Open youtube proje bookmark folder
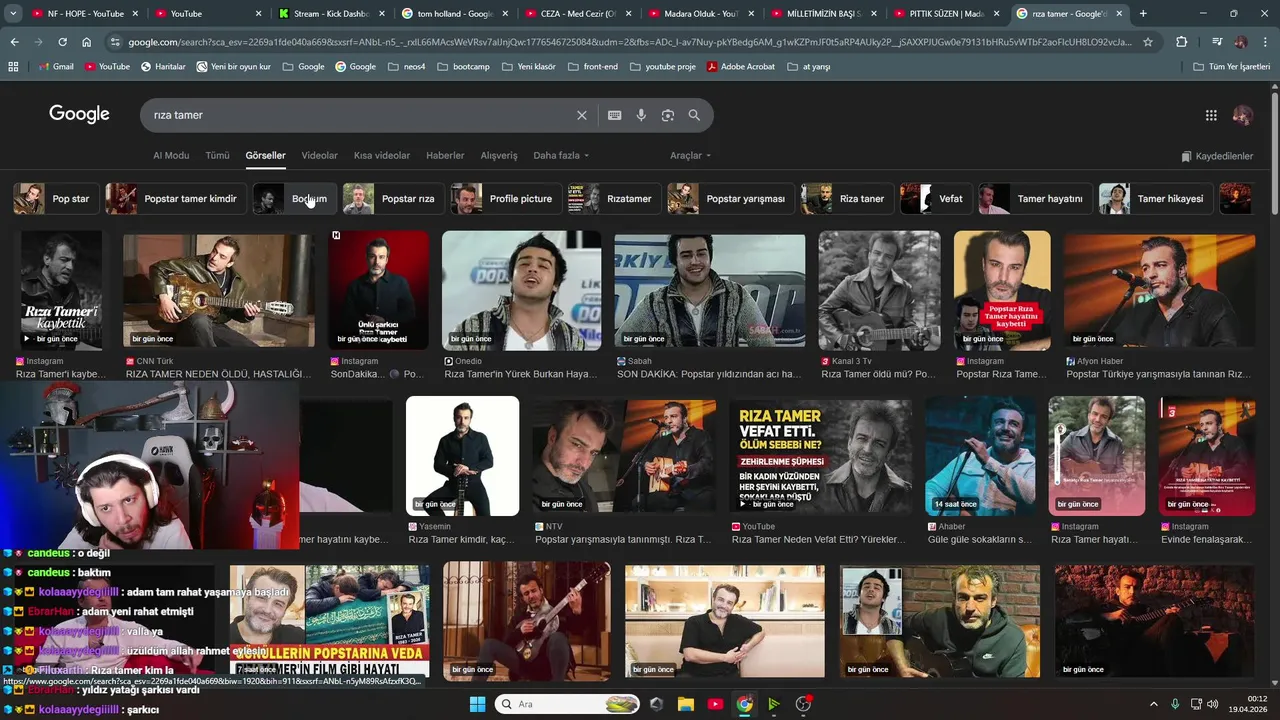 tap(662, 66)
